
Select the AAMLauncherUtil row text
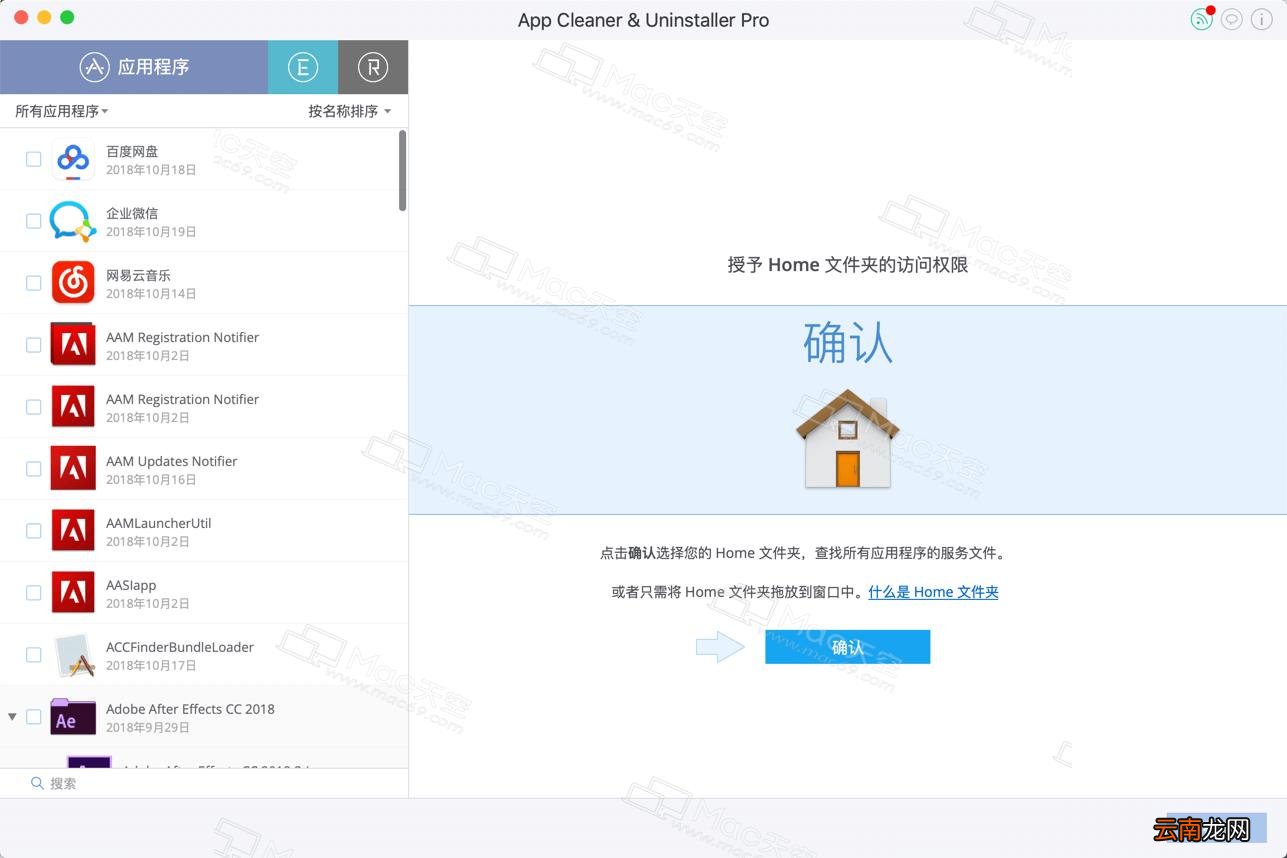click(159, 523)
